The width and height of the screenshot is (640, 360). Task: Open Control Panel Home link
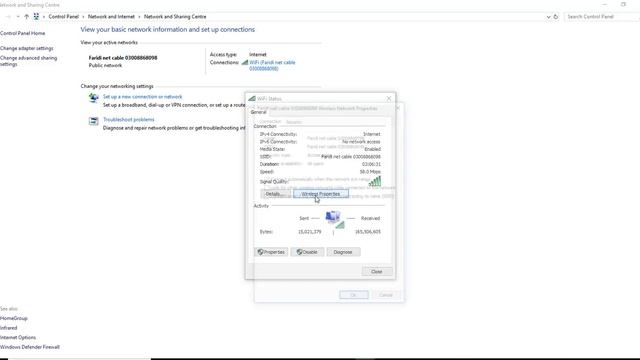point(22,33)
